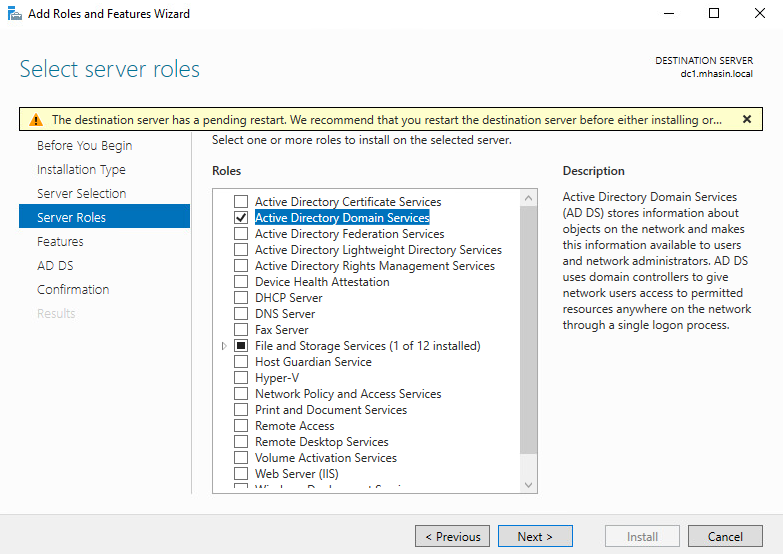Go back with the Previous button
Image resolution: width=783 pixels, height=554 pixels.
coord(452,536)
